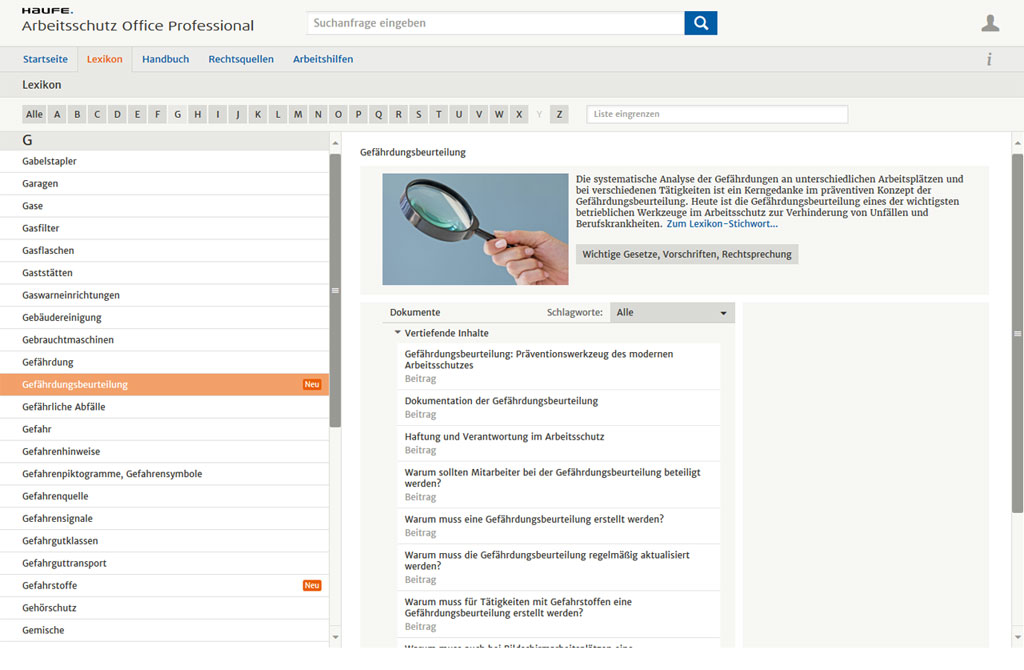This screenshot has height=670, width=1024.
Task: Click the lexicon list scroll-down arrow
Action: click(x=335, y=637)
